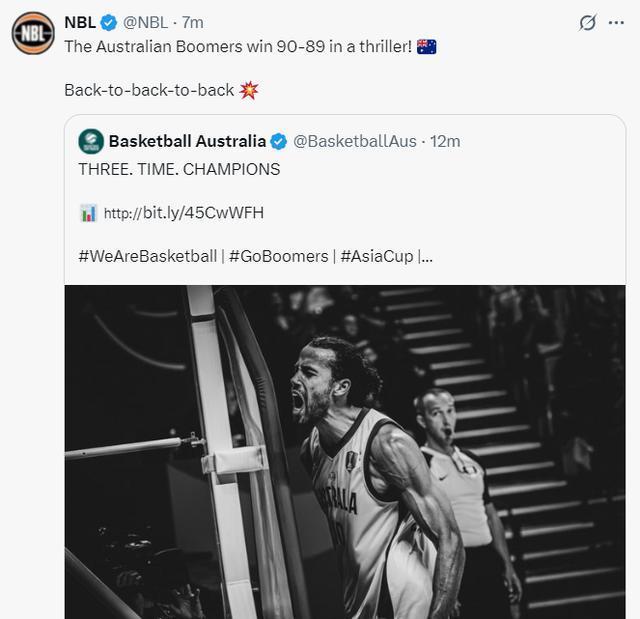640x619 pixels.
Task: Click the 7m post timestamp
Action: click(x=193, y=22)
